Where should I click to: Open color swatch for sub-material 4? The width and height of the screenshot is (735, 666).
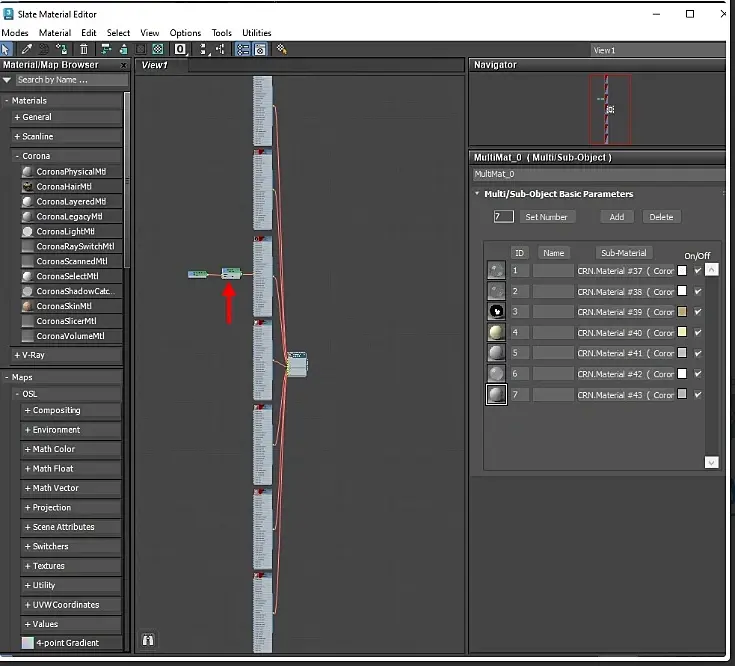point(682,332)
